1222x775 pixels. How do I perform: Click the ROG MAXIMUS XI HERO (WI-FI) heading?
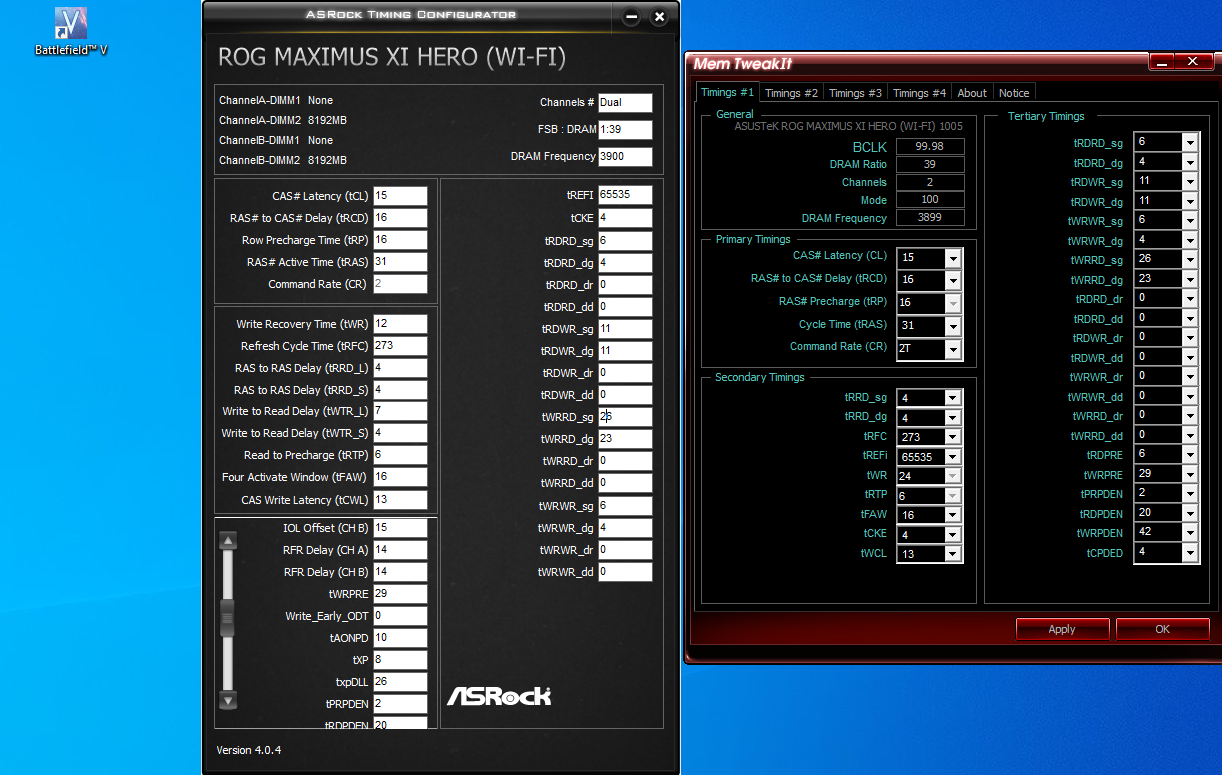click(392, 58)
